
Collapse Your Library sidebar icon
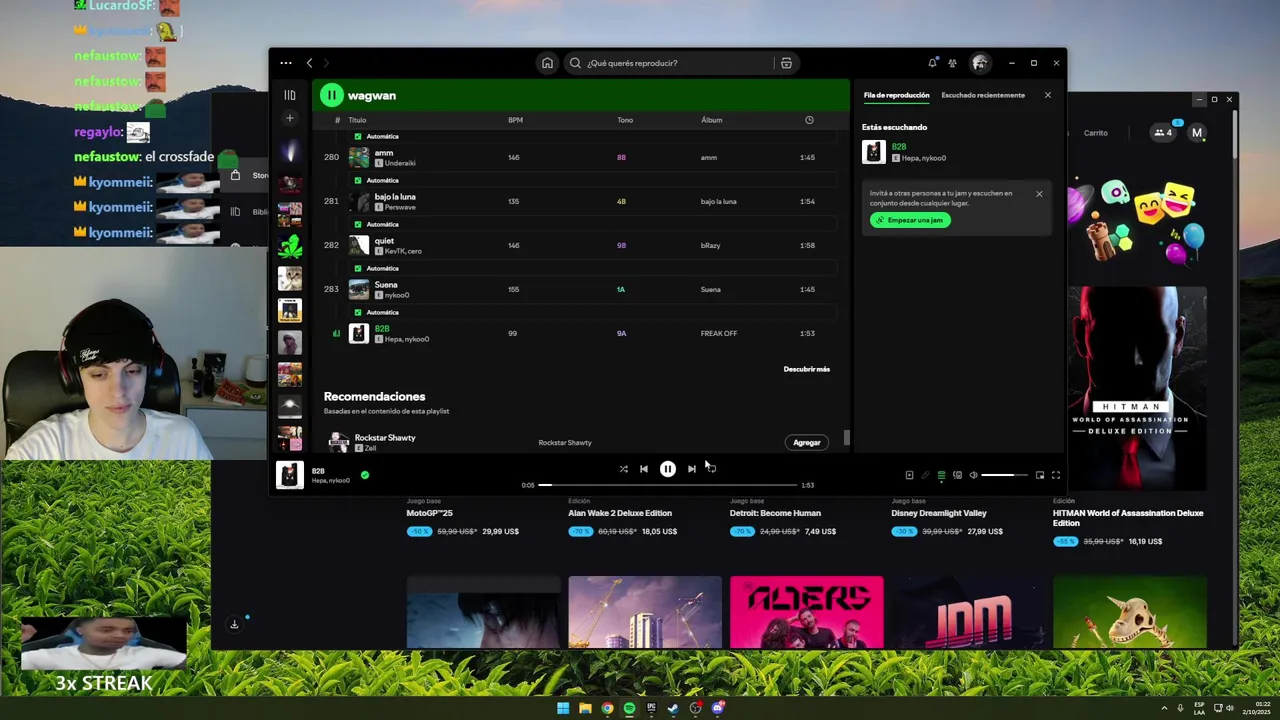pos(290,95)
